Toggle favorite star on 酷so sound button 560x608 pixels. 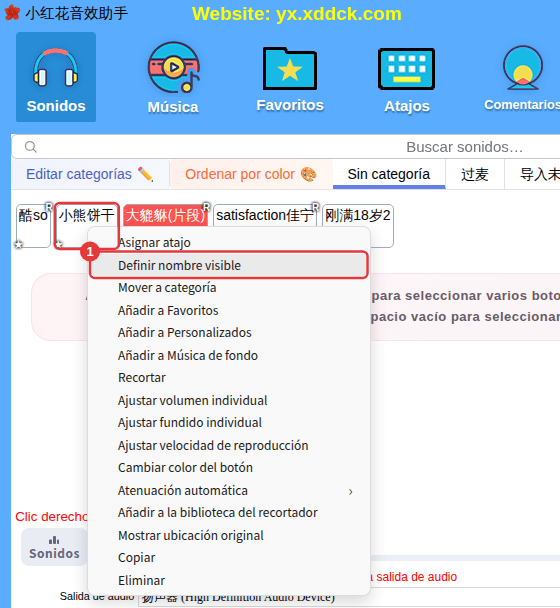19,244
